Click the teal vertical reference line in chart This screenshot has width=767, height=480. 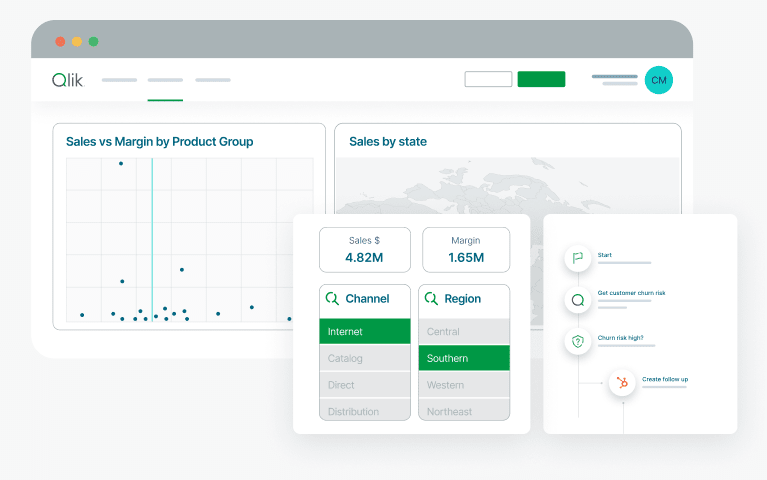[x=152, y=240]
